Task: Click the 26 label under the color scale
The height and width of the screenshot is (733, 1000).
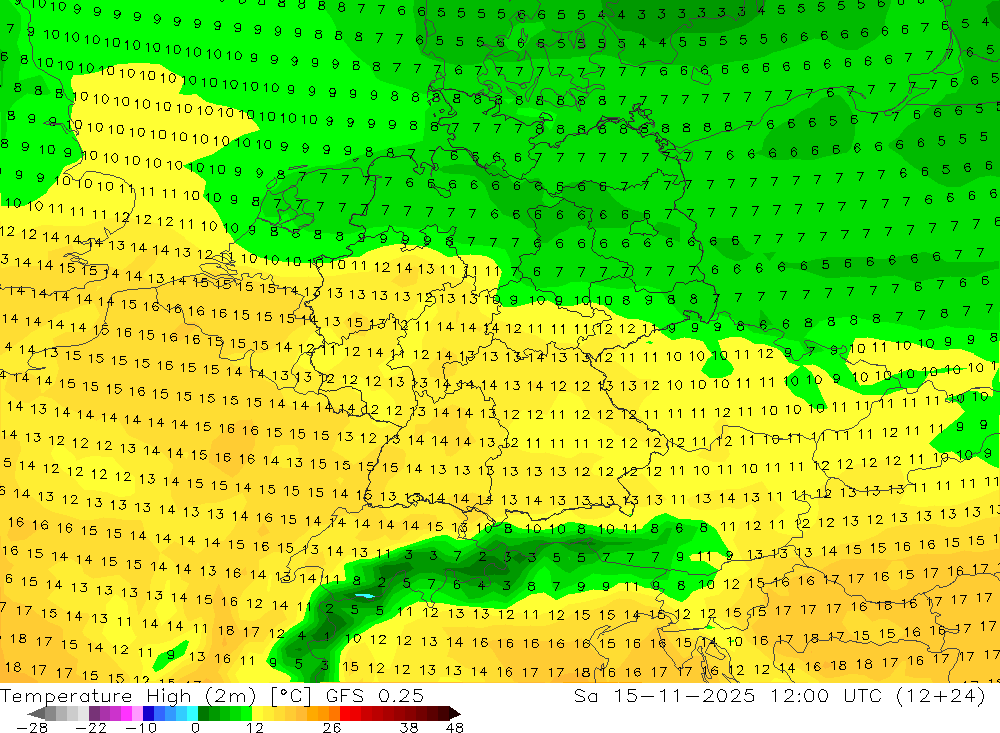Action: pos(332,727)
